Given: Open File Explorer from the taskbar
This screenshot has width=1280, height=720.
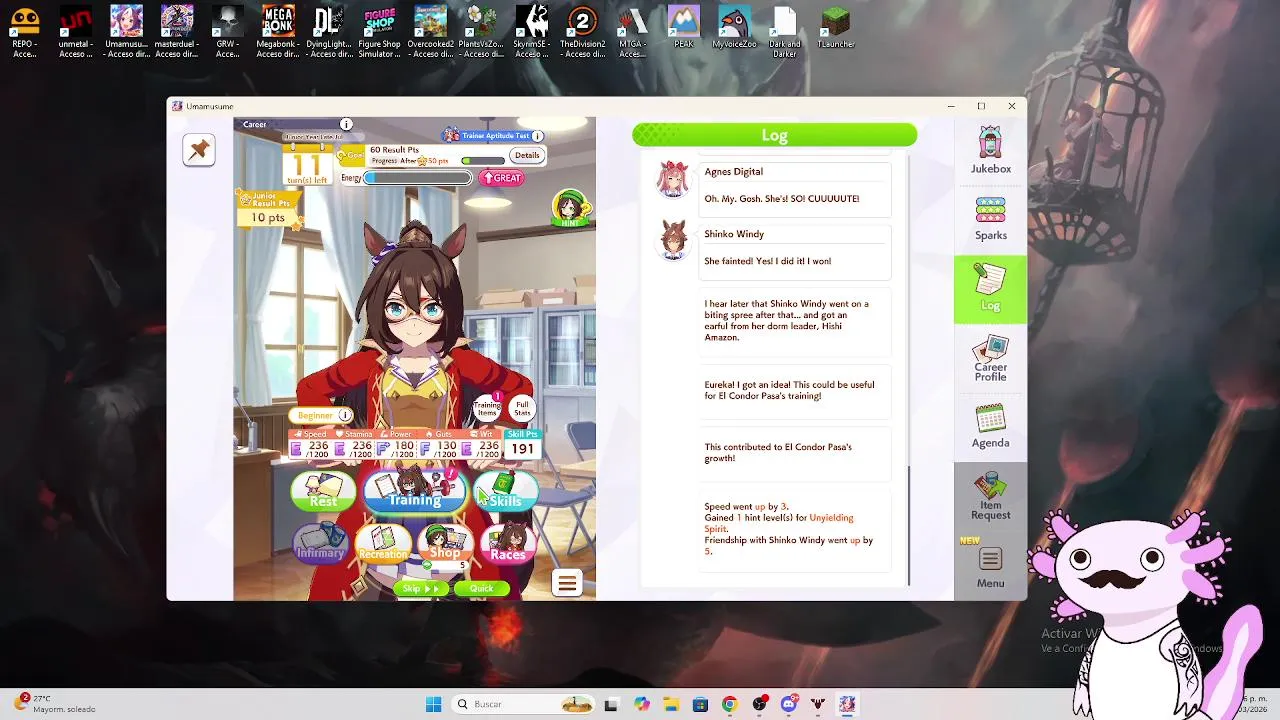Looking at the screenshot, I should pyautogui.click(x=670, y=704).
